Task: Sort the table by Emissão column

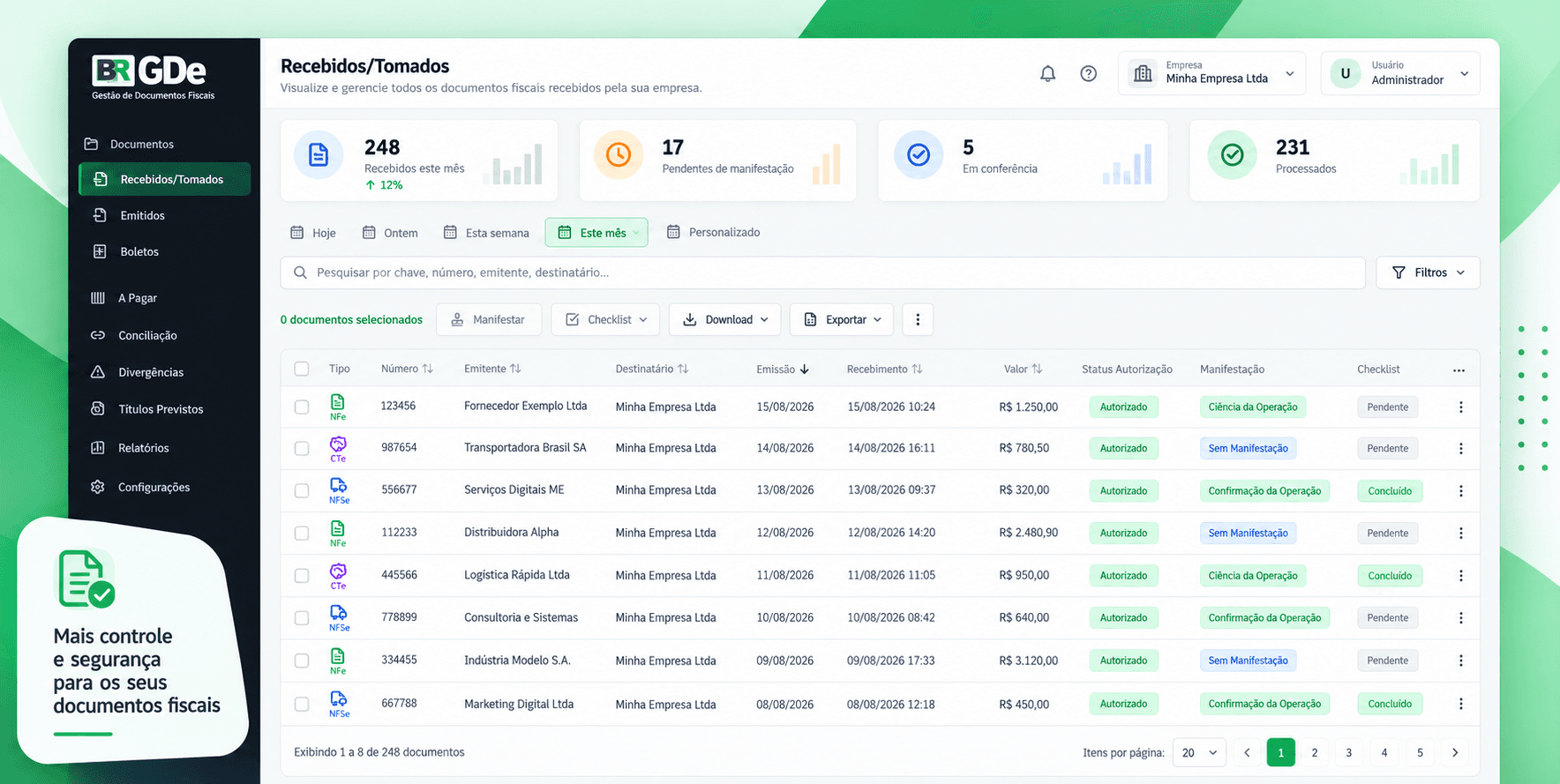Action: [783, 370]
